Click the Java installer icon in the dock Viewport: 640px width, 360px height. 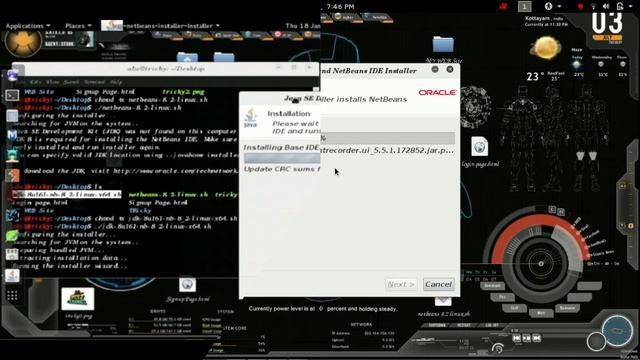[x=12, y=275]
